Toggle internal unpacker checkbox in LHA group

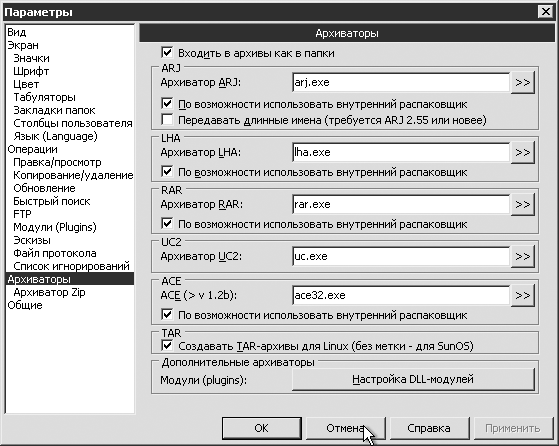(167, 172)
